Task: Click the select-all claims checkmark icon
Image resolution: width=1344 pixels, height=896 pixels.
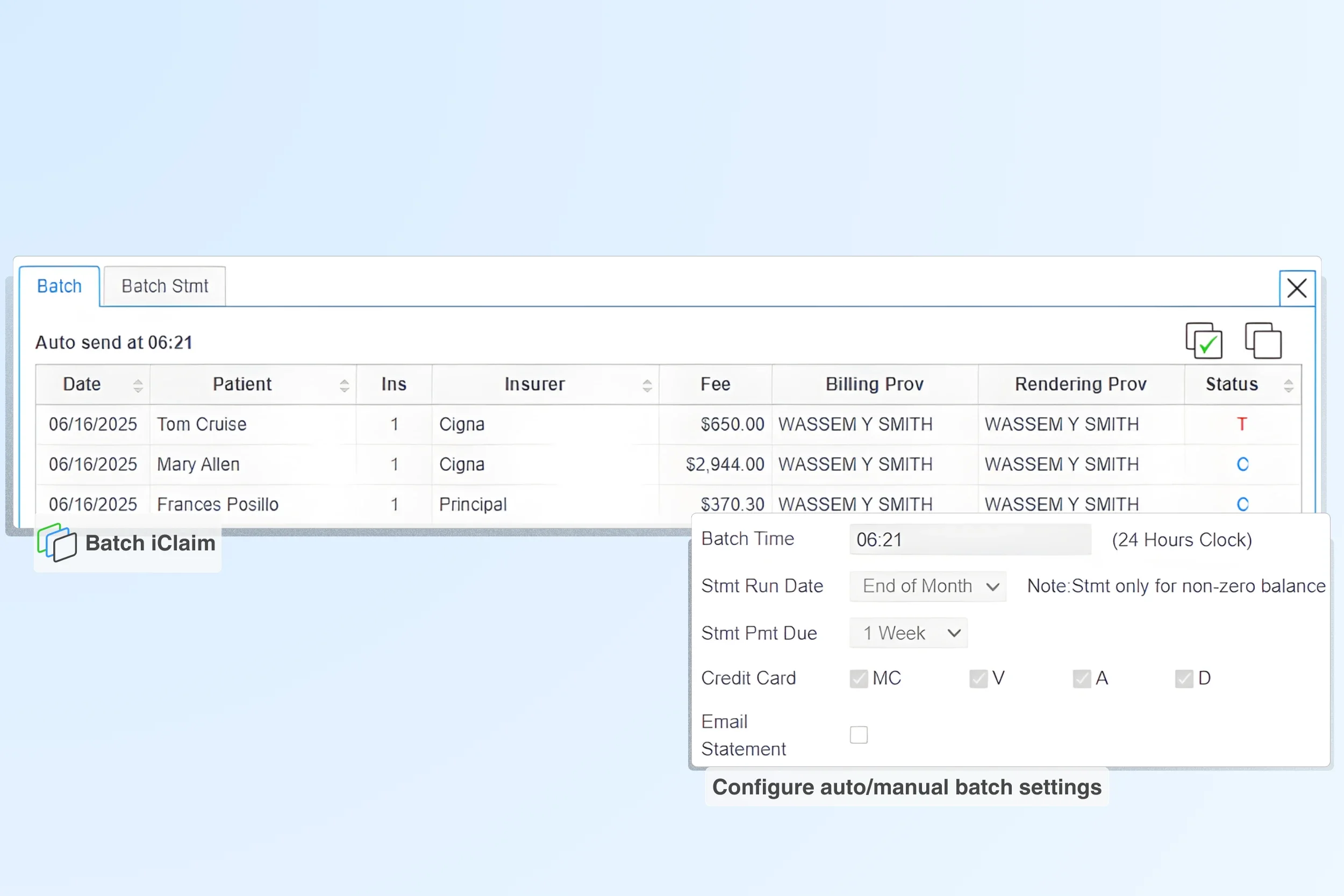Action: pos(1204,341)
